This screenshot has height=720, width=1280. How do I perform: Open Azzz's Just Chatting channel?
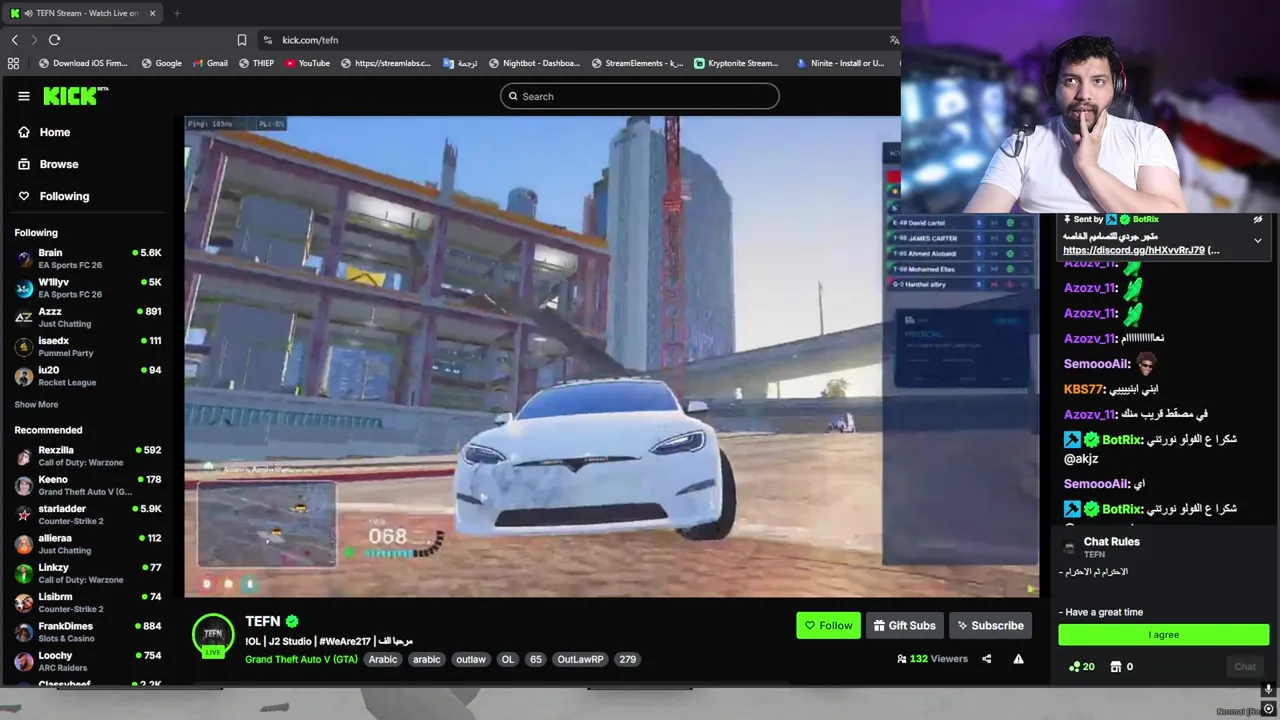pyautogui.click(x=88, y=317)
